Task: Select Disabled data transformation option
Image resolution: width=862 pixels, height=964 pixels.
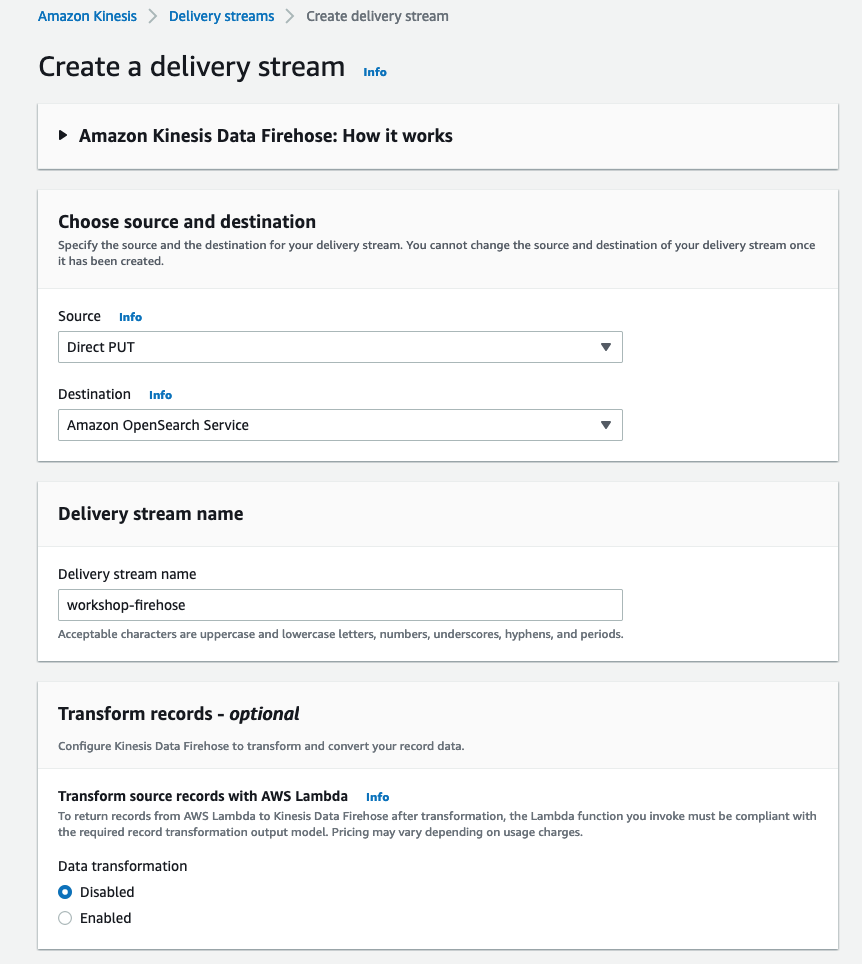Action: (x=65, y=892)
